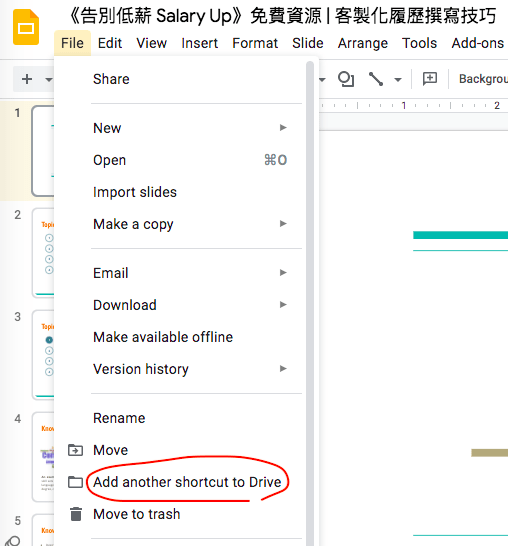Click the new slide plus button
This screenshot has height=546, width=508.
tap(27, 79)
